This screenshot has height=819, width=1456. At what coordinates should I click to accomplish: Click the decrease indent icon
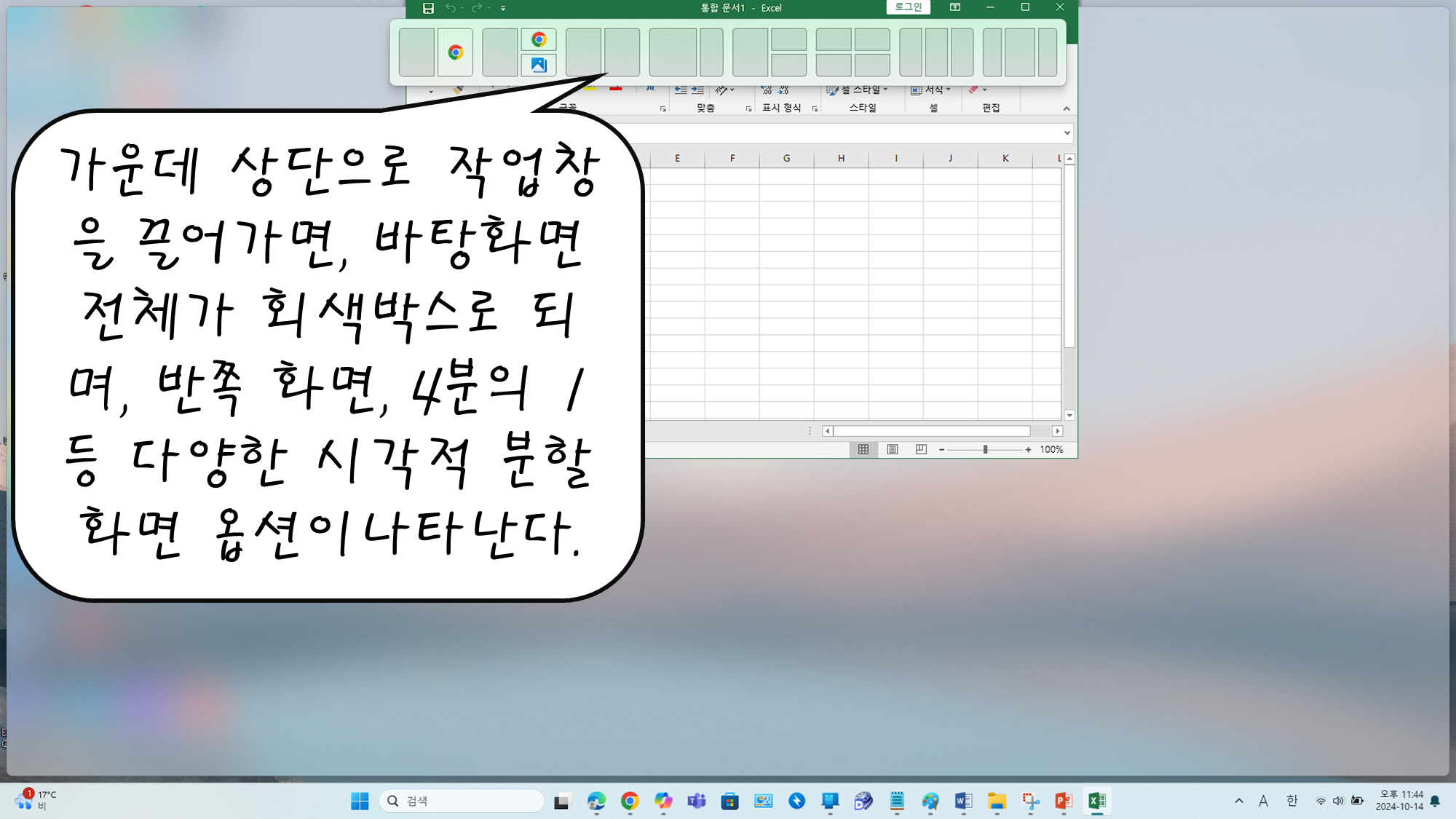pos(681,90)
